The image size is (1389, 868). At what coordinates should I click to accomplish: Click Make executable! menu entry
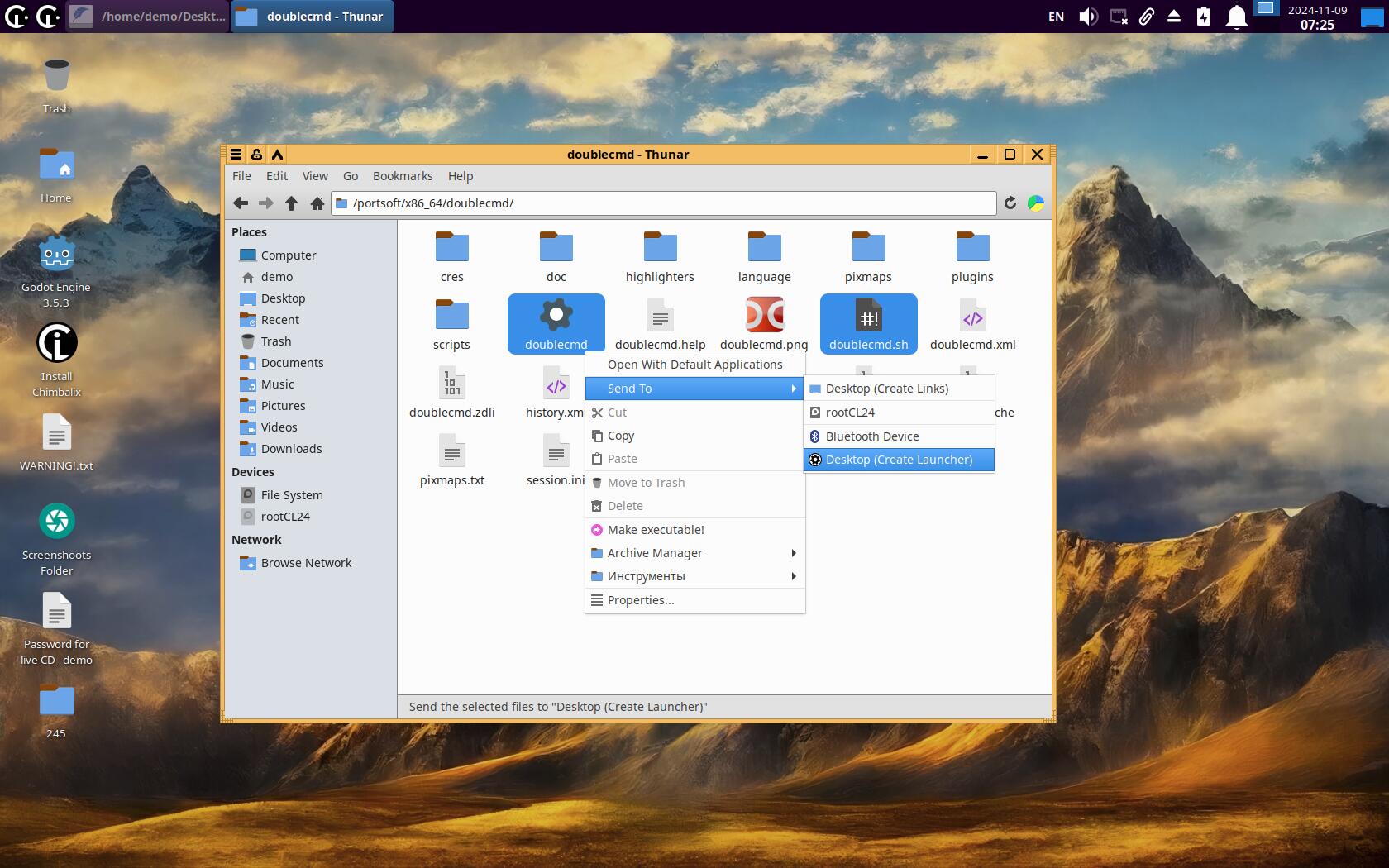point(656,530)
